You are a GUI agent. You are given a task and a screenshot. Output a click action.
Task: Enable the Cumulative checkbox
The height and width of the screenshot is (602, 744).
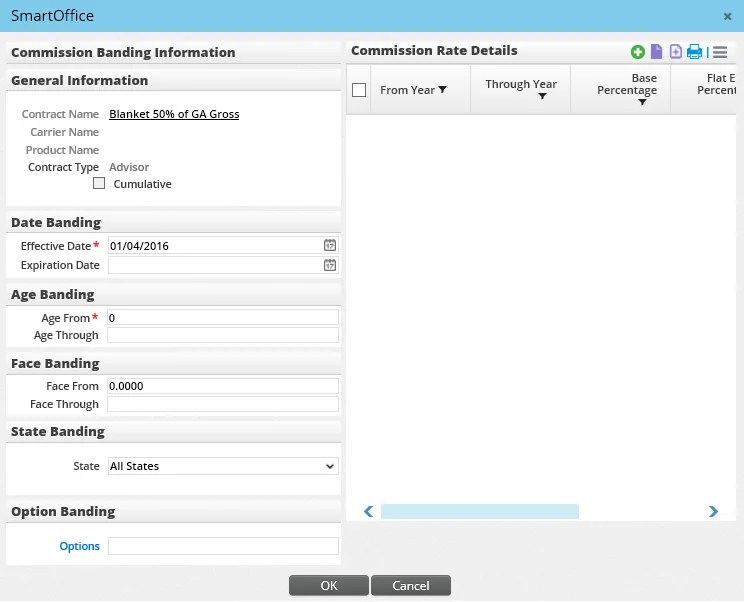pyautogui.click(x=99, y=184)
